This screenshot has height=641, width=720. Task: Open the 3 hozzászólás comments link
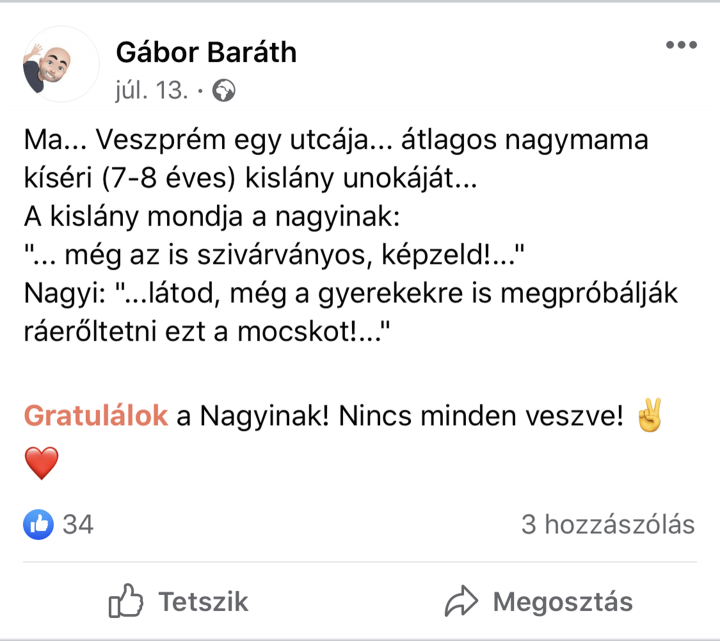(x=608, y=524)
